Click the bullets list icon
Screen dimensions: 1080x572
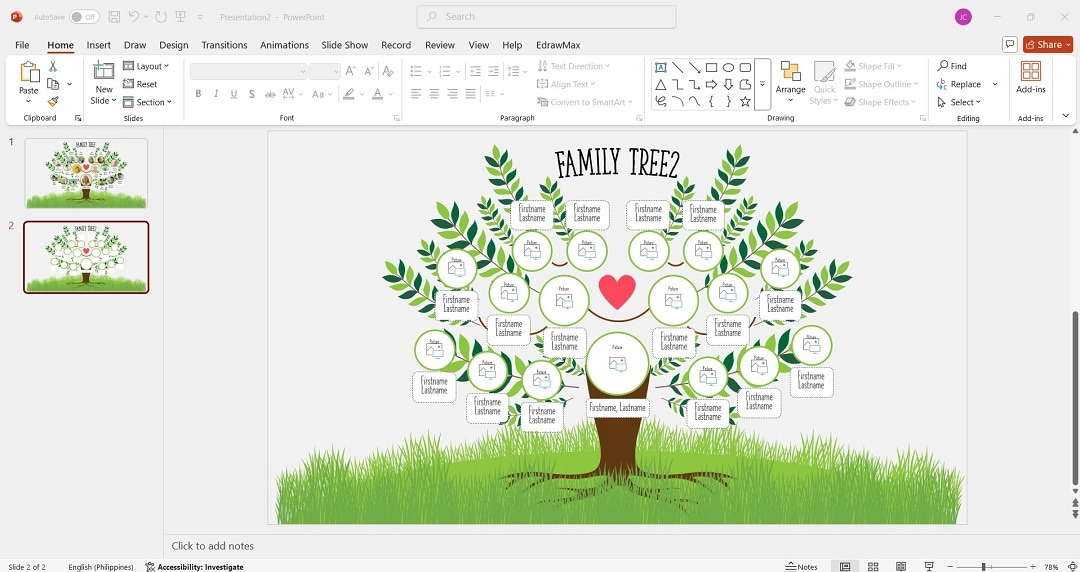point(416,71)
